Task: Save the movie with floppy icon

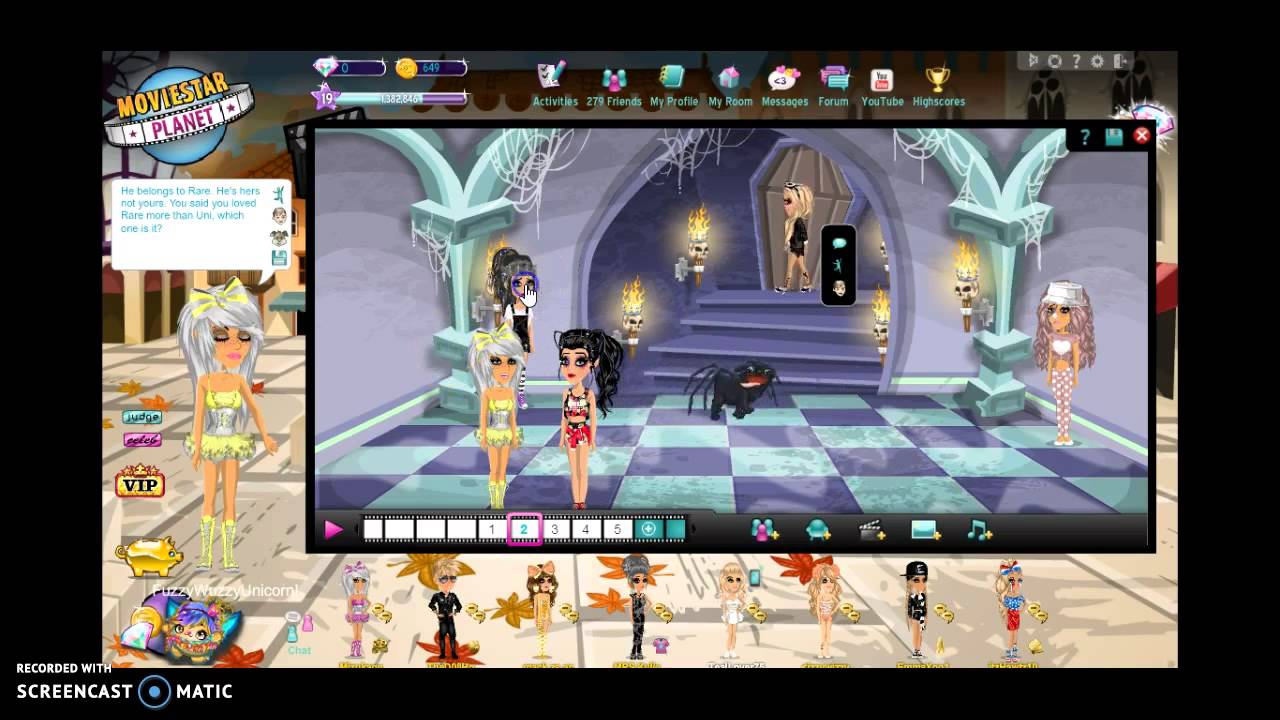Action: (1113, 137)
